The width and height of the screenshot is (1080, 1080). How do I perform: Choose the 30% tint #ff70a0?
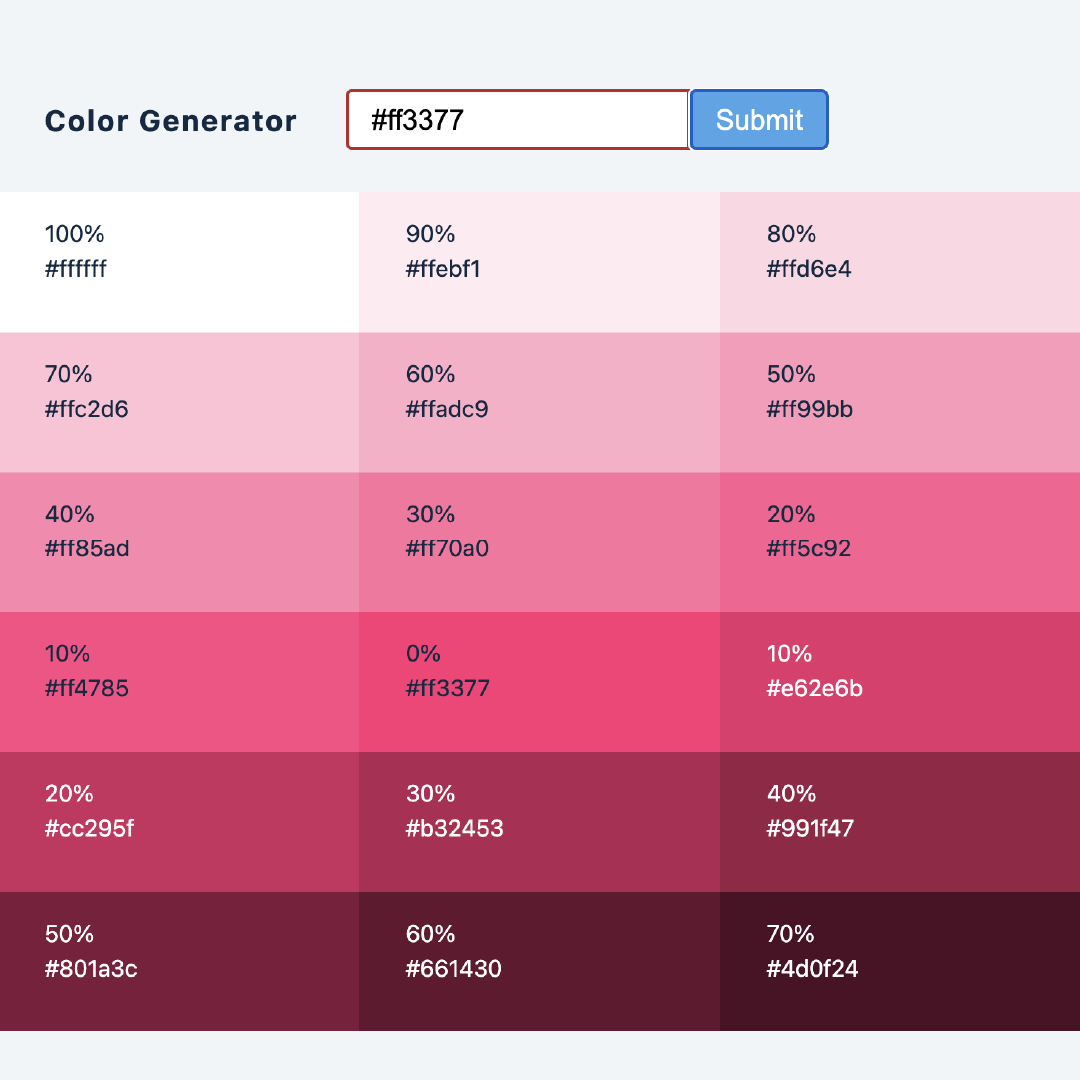(x=539, y=541)
